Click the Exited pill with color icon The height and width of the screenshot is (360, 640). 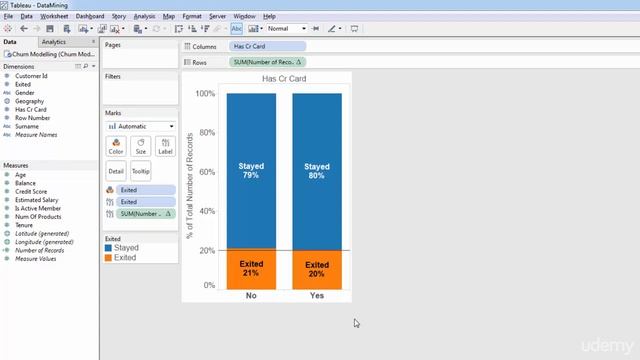tap(146, 190)
